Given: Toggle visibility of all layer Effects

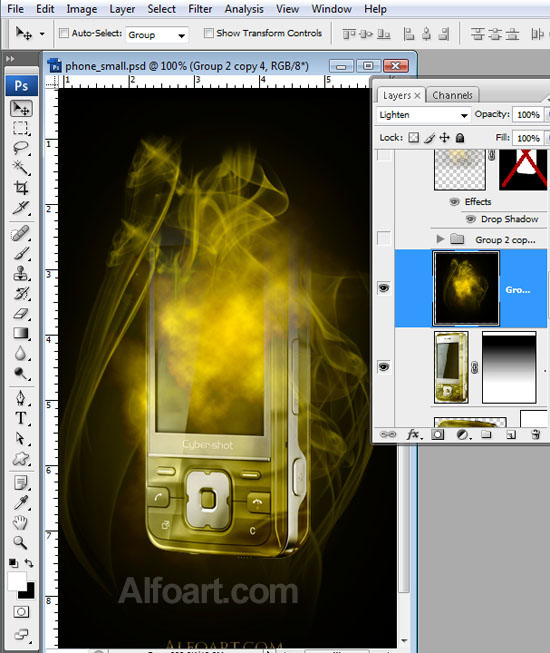Looking at the screenshot, I should 454,202.
